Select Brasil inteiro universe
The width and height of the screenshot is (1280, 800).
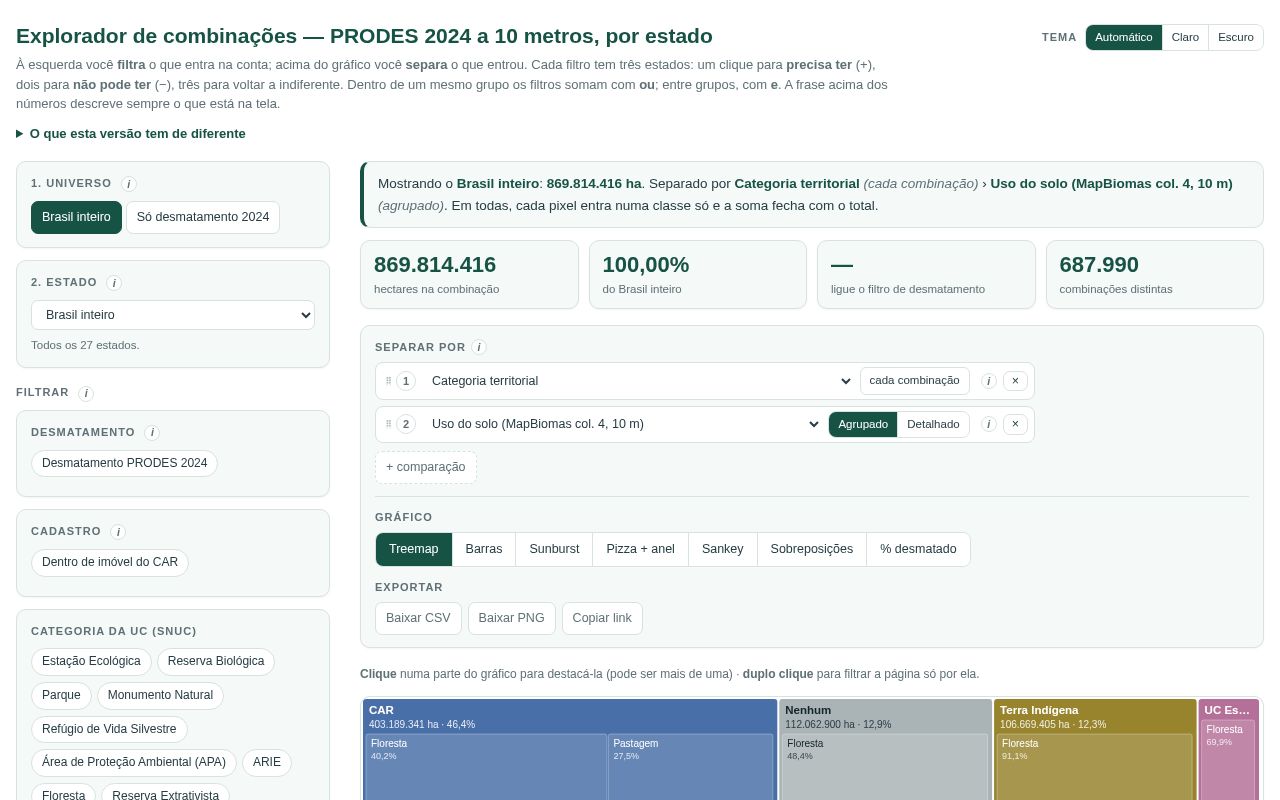point(76,217)
